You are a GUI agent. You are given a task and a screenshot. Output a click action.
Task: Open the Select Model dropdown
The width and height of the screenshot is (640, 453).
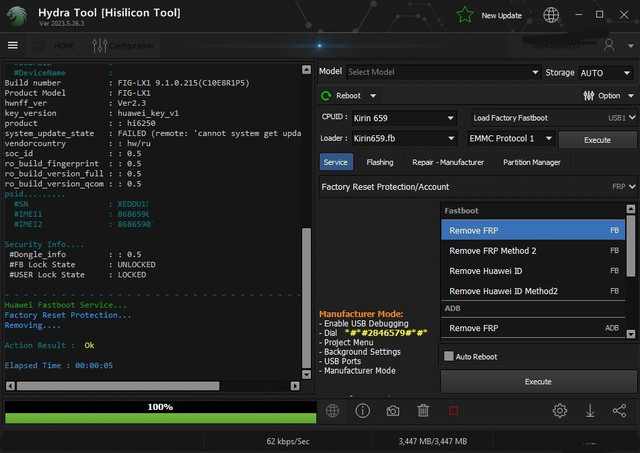tap(443, 72)
